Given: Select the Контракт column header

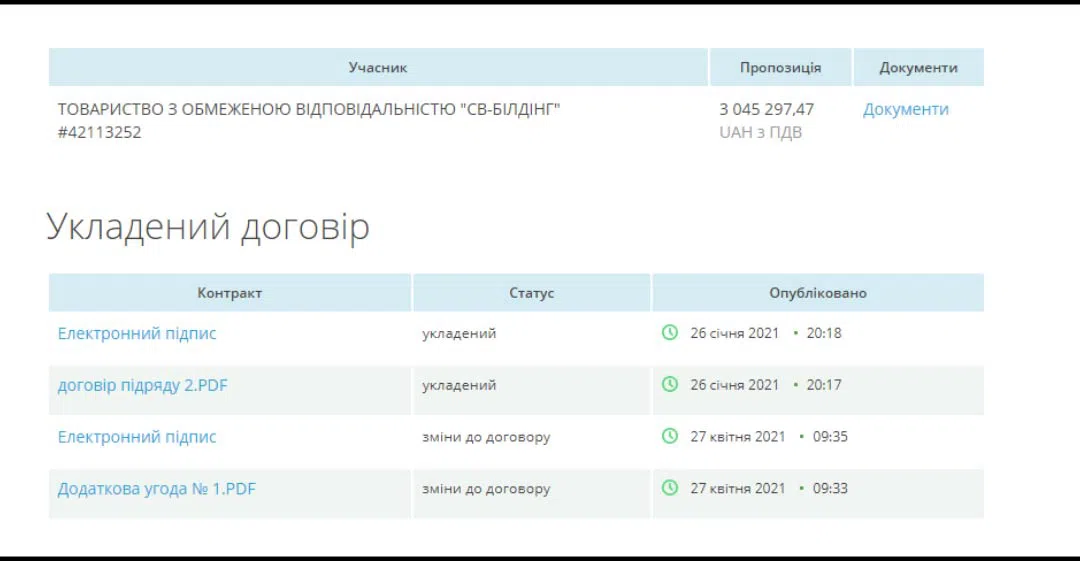Looking at the screenshot, I should click(229, 292).
